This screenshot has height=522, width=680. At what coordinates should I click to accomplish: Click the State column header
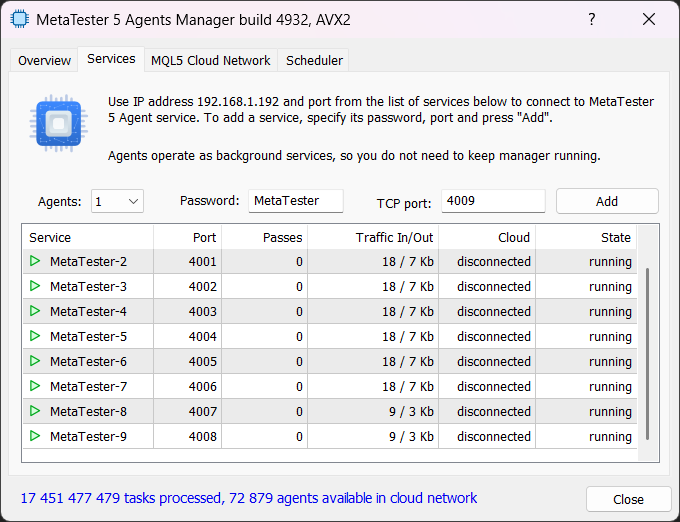(x=586, y=237)
